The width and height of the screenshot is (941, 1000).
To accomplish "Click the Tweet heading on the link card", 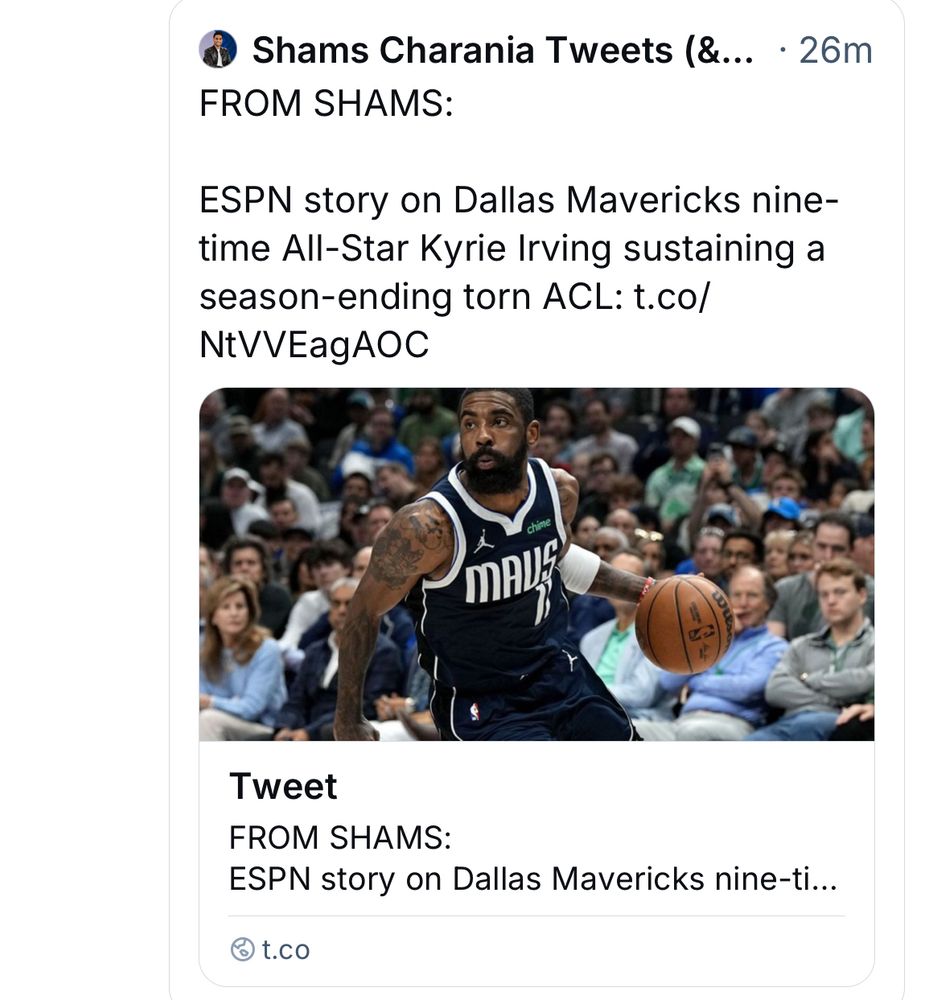I will pos(283,786).
